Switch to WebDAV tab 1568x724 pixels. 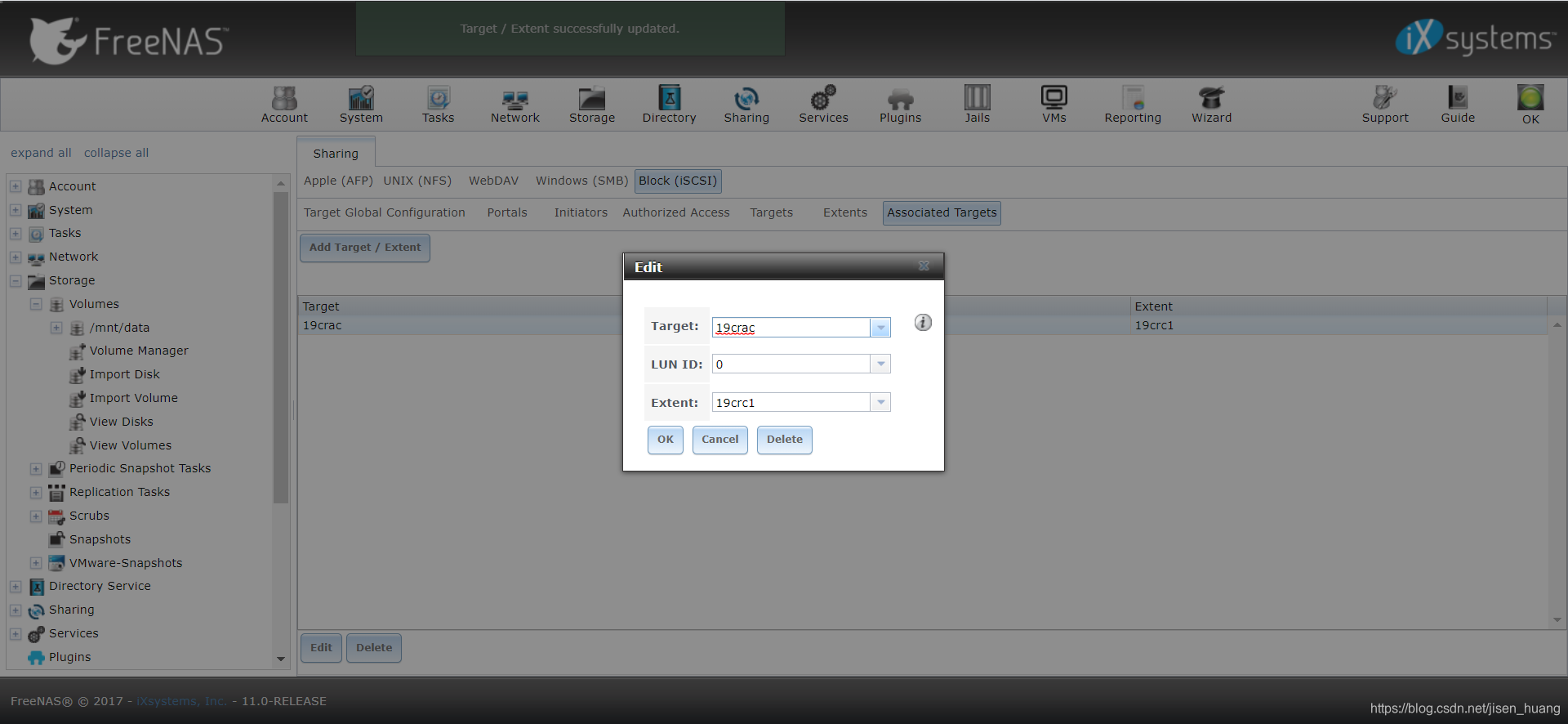click(493, 181)
